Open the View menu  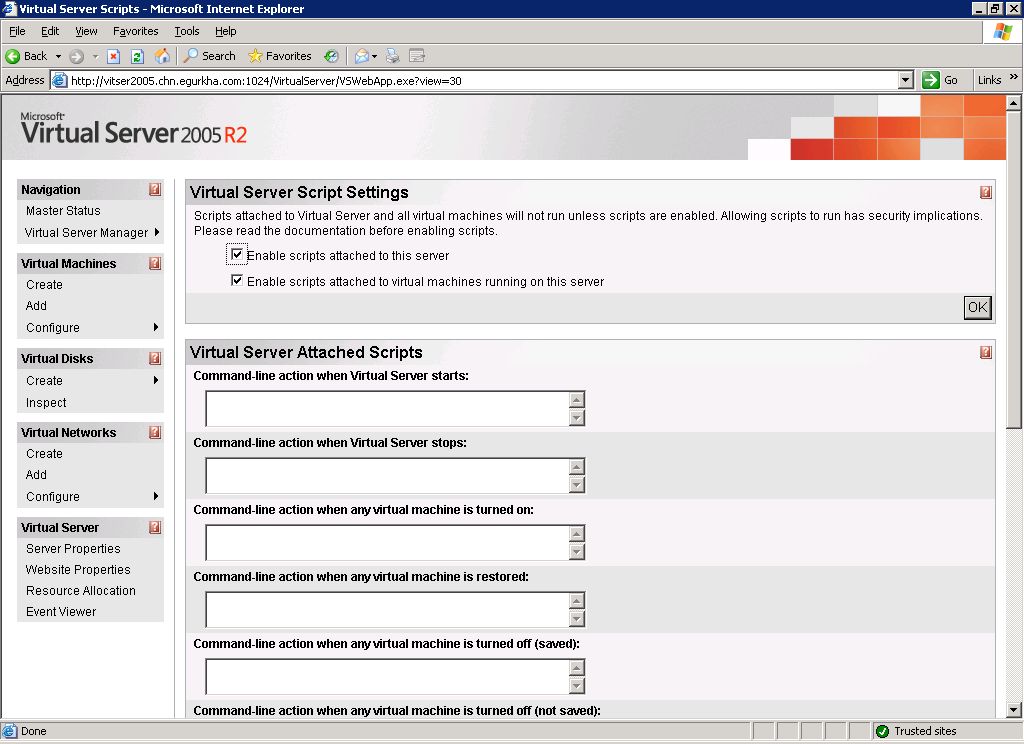pyautogui.click(x=86, y=31)
